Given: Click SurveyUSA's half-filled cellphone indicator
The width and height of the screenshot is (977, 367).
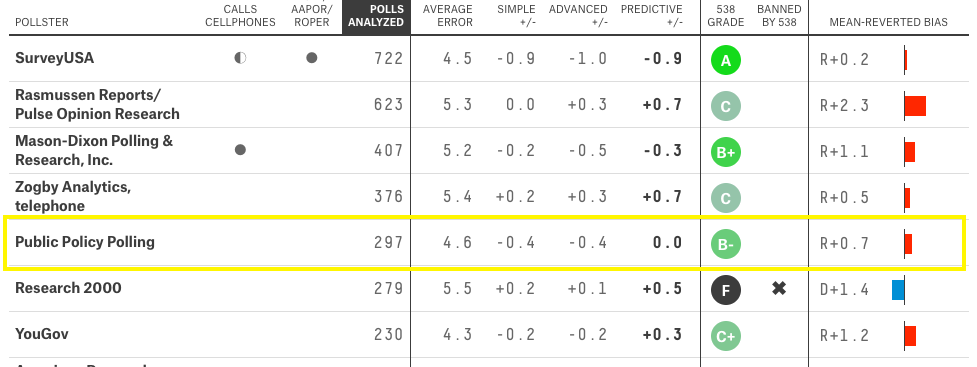Looking at the screenshot, I should click(240, 58).
